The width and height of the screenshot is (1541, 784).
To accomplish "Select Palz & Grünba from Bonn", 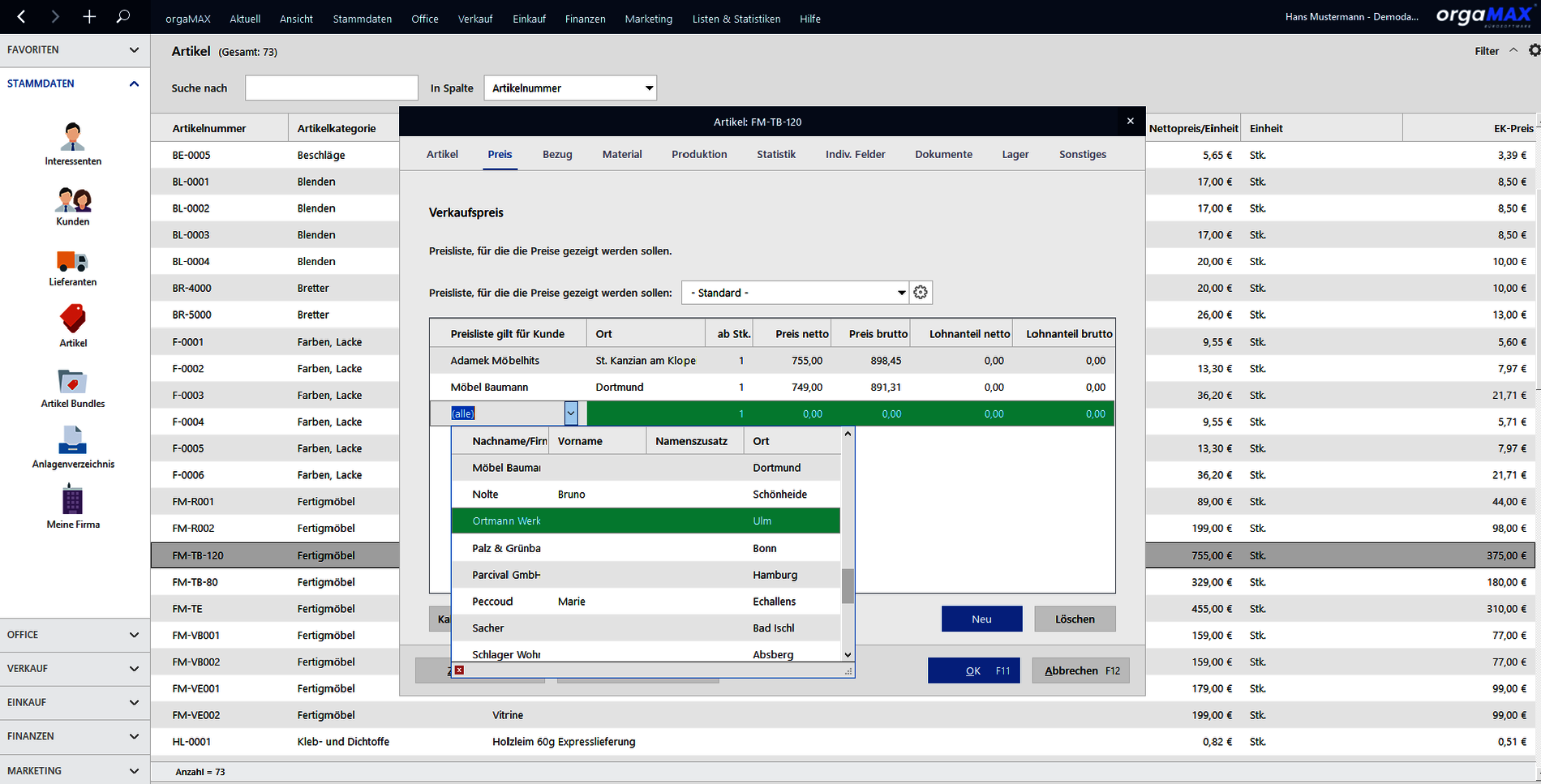I will [x=646, y=548].
